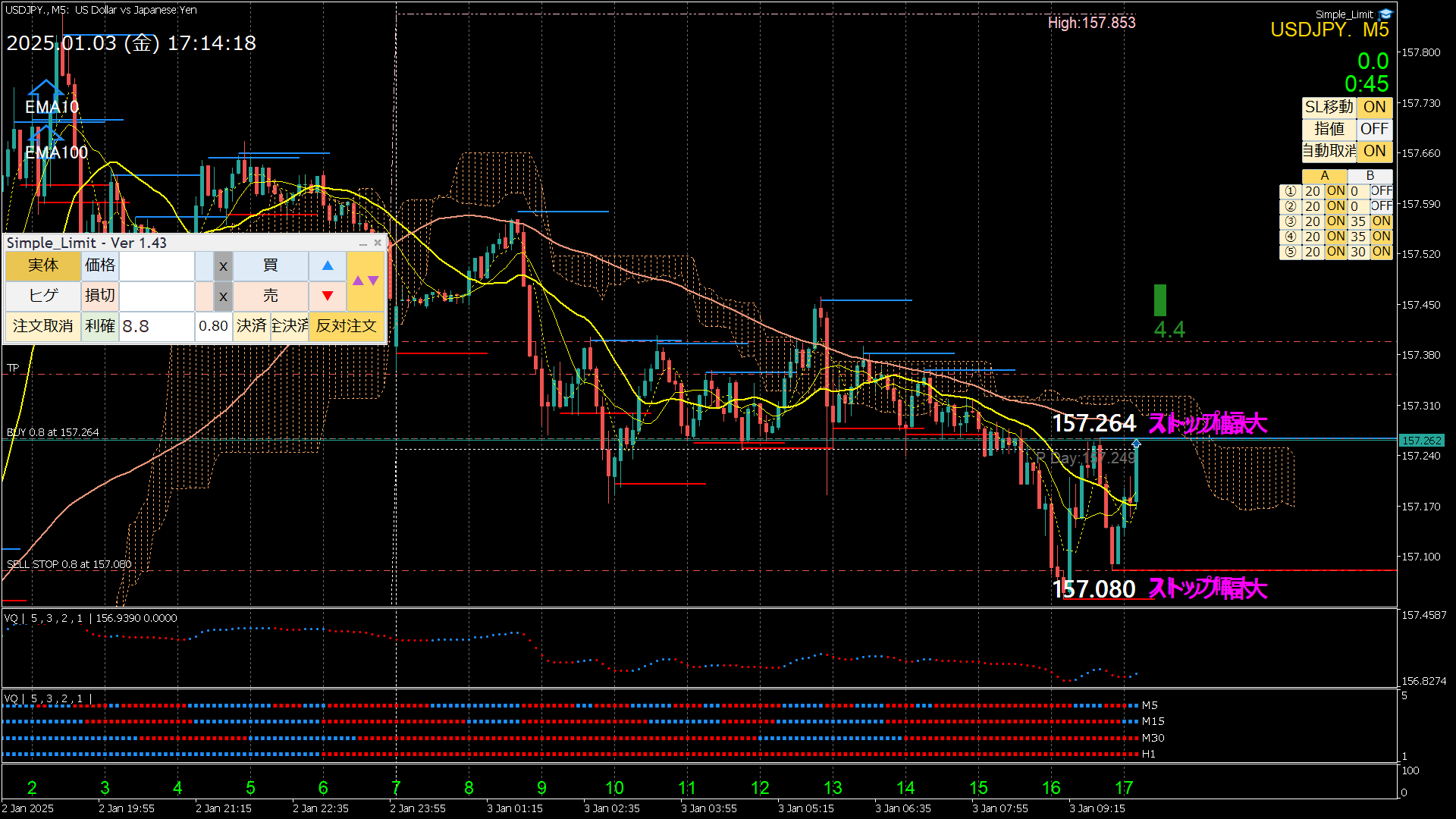Toggle SL移動 ON switch
Viewport: 1456px width, 819px height.
[1374, 108]
